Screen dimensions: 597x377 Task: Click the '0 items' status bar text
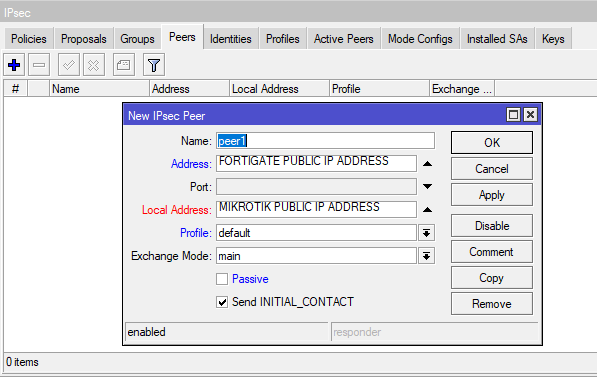point(22,362)
